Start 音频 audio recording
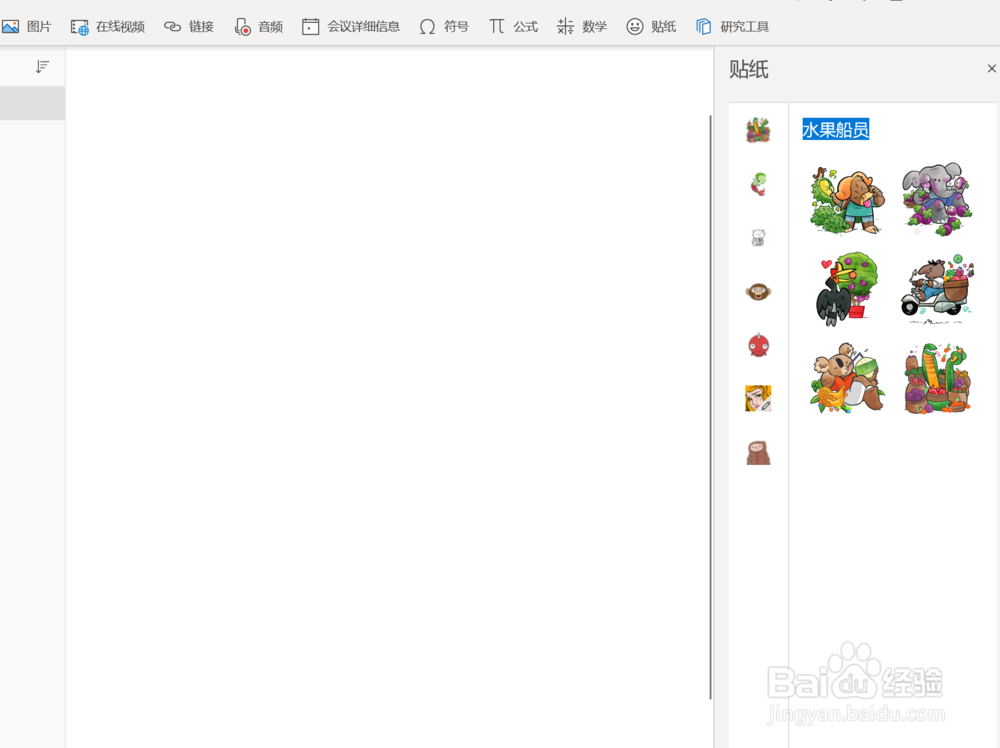The width and height of the screenshot is (1000, 748). (x=258, y=27)
